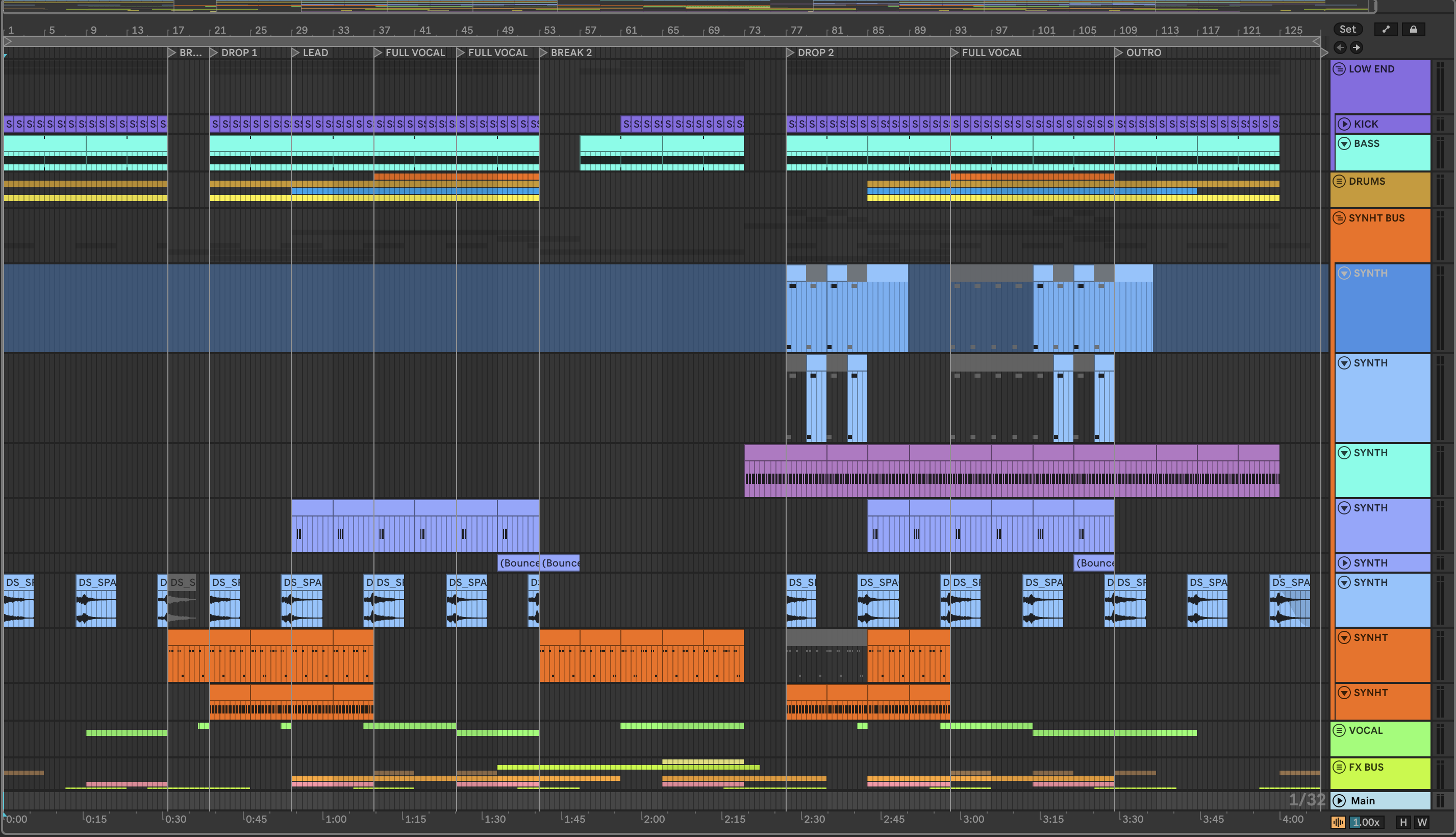This screenshot has width=1456, height=837.
Task: Unfold the Main track
Action: pyautogui.click(x=1339, y=801)
